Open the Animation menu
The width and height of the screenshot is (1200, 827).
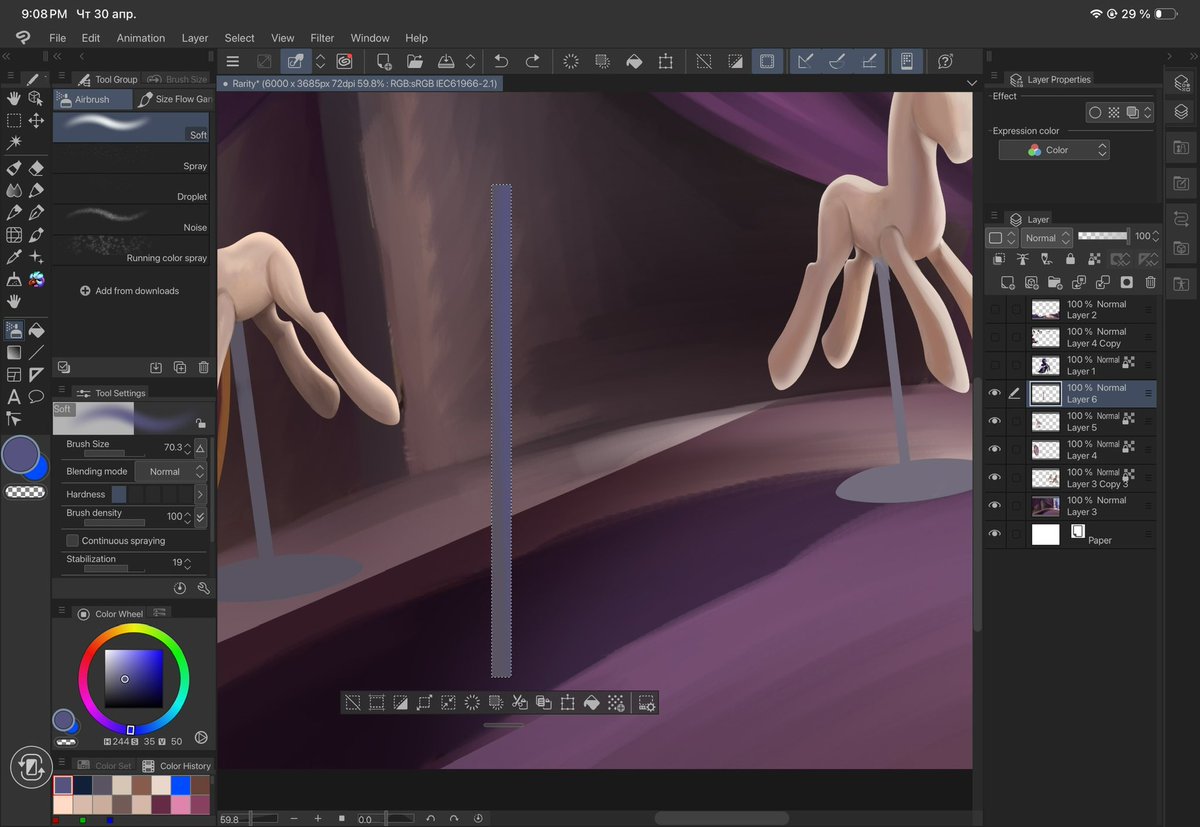tap(141, 38)
